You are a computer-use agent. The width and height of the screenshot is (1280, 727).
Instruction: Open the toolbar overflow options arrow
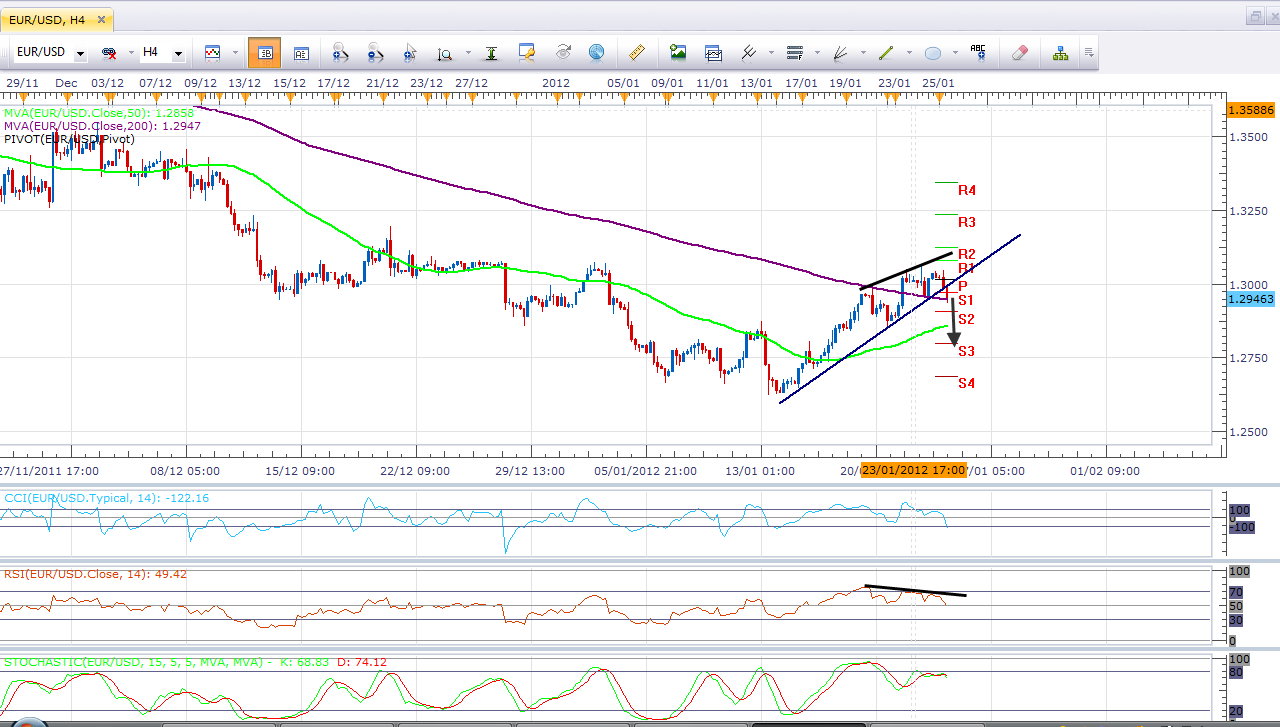click(1088, 53)
